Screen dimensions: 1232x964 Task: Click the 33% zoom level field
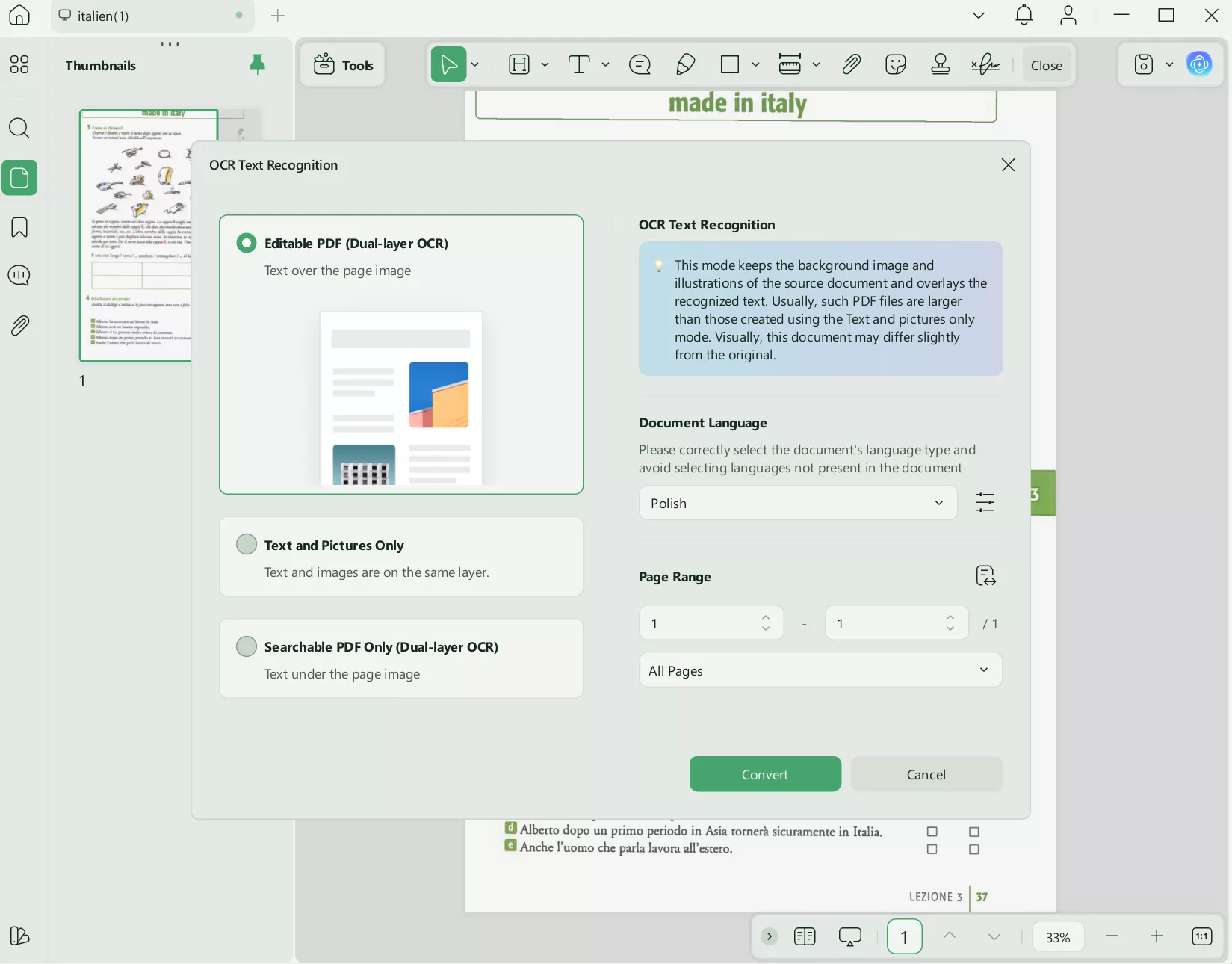[x=1058, y=937]
